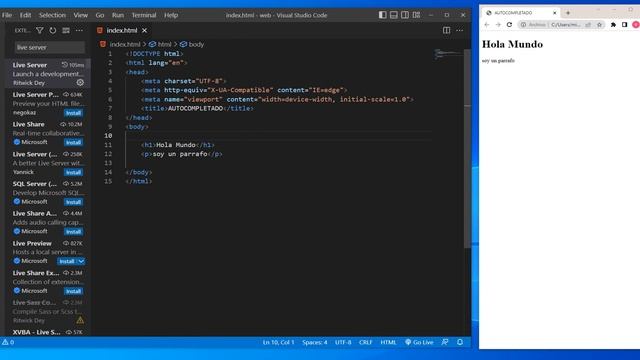This screenshot has height=360, width=640.
Task: Bookmark the page with star icon
Action: pos(599,24)
